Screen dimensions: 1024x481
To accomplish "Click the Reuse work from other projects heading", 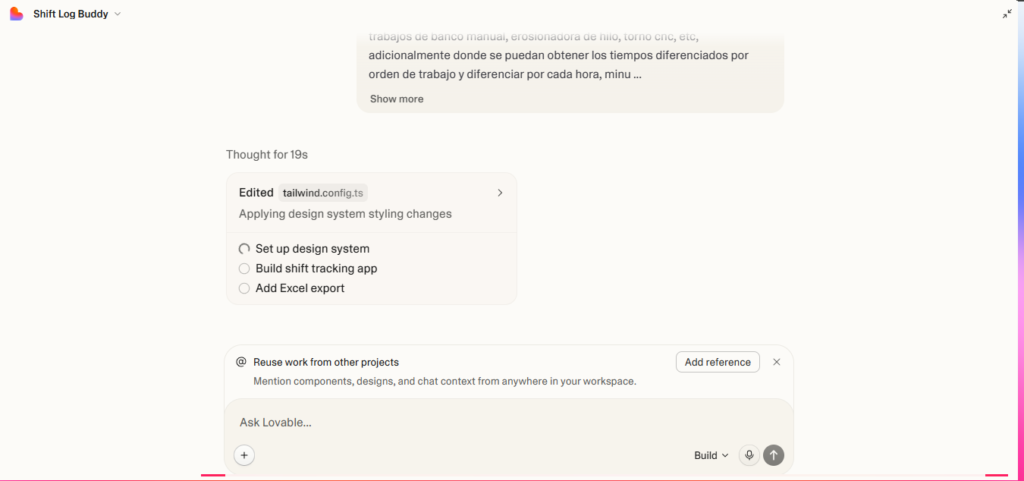I will pyautogui.click(x=326, y=362).
